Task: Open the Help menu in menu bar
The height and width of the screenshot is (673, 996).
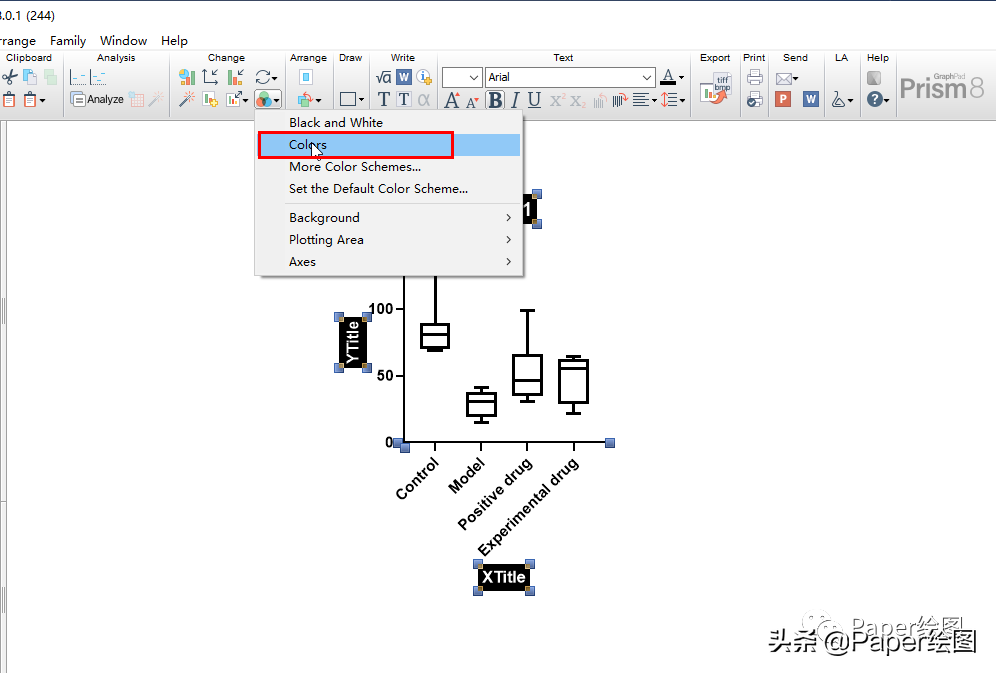Action: point(174,41)
